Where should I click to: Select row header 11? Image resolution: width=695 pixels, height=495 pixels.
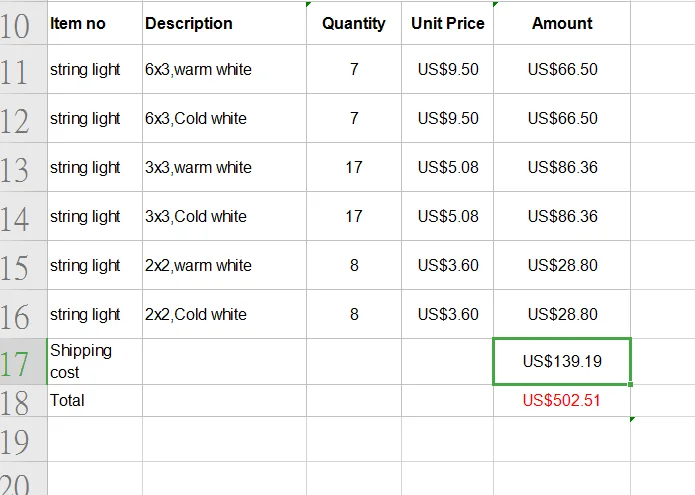point(23,69)
